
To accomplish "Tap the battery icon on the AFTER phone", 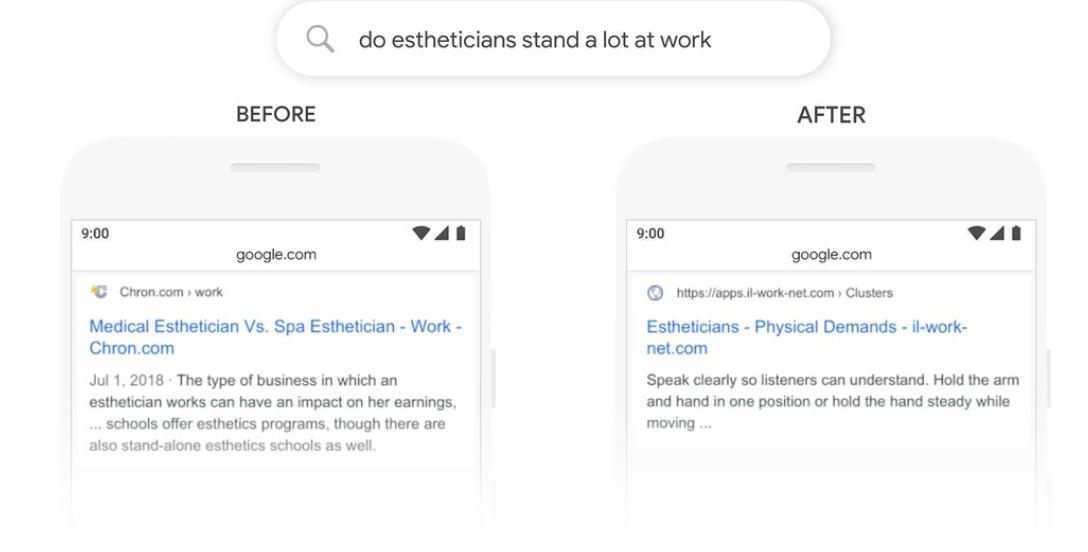I will pyautogui.click(x=1016, y=233).
